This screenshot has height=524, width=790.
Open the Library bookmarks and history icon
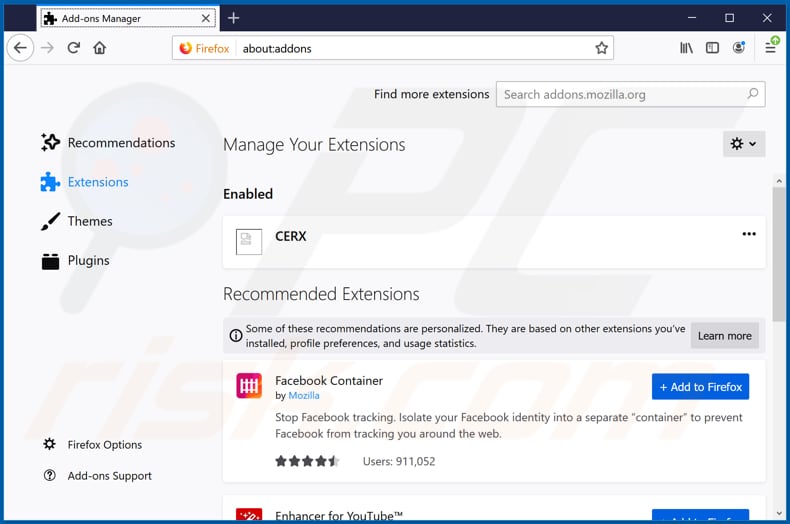[686, 48]
